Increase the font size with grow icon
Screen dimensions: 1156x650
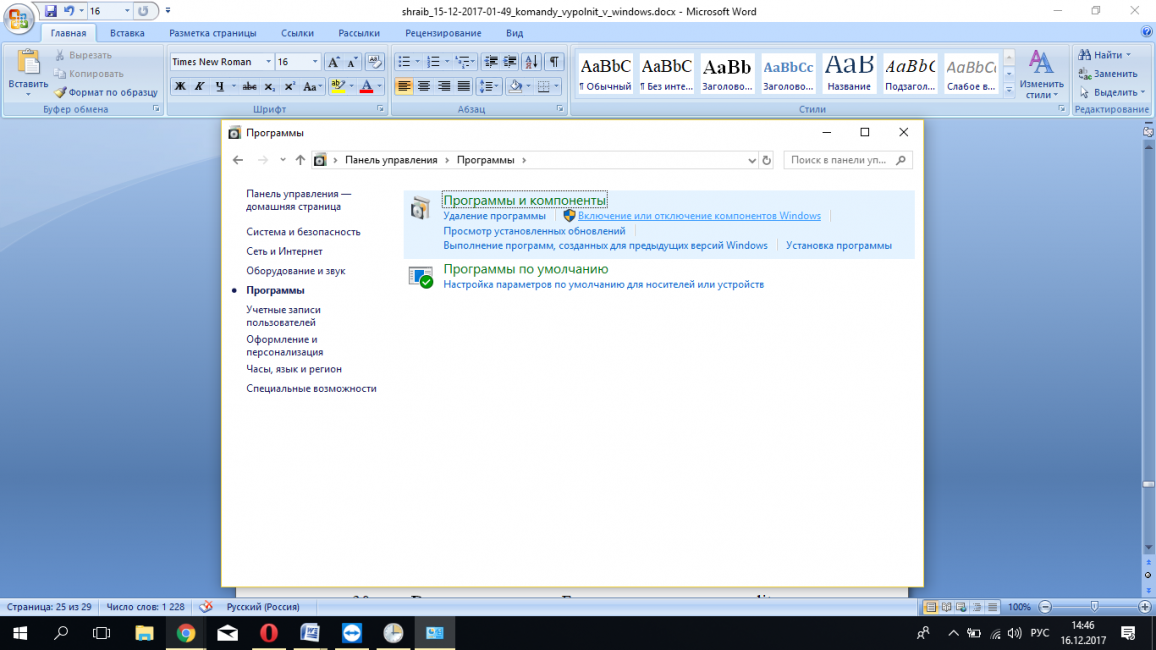click(x=333, y=62)
